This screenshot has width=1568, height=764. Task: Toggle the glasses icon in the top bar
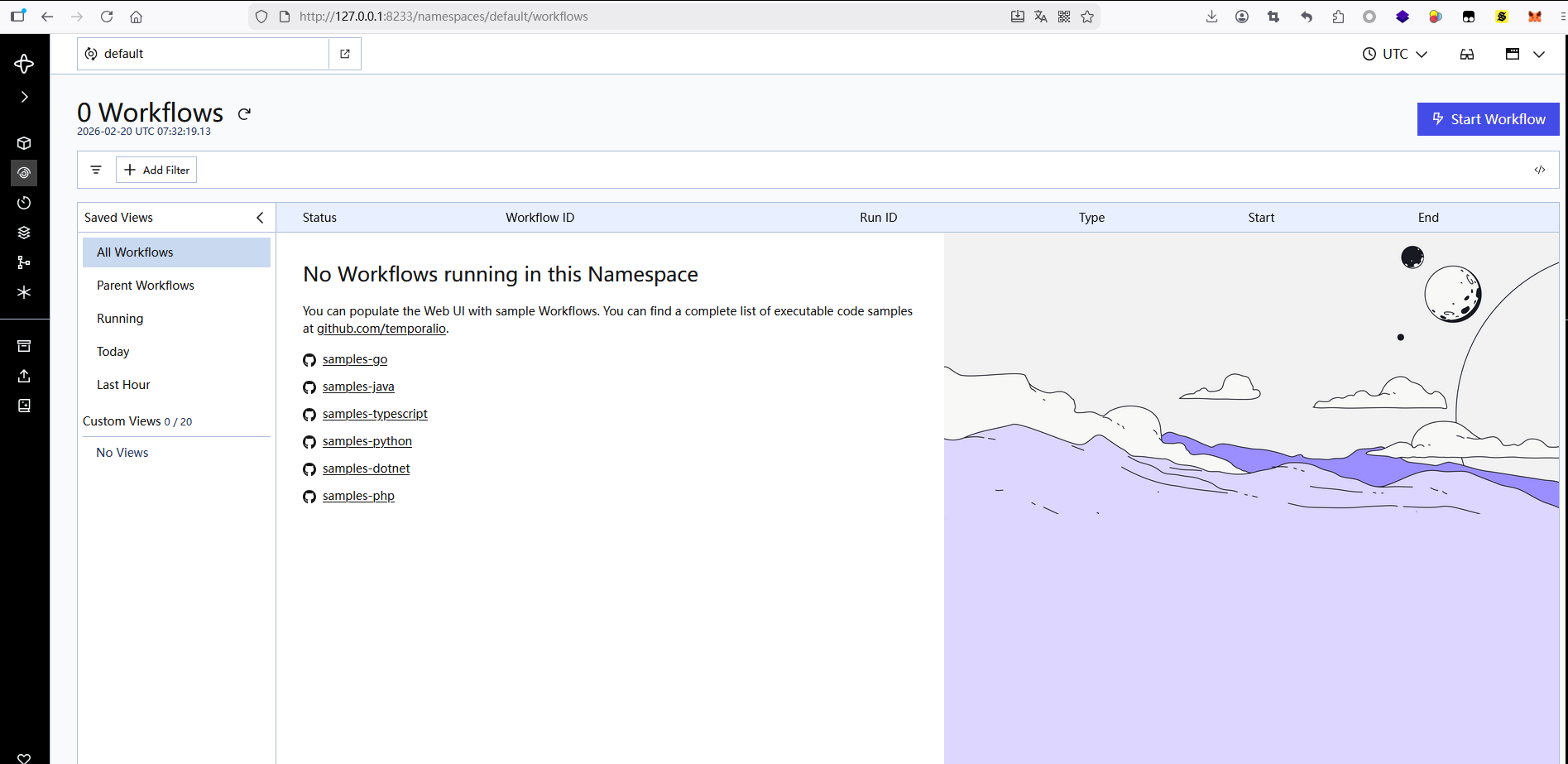click(1466, 54)
